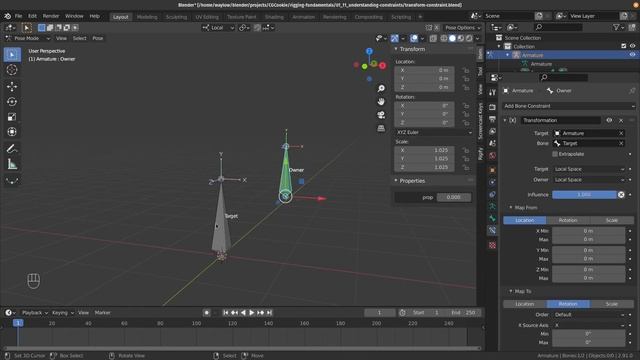Open the Output properties tab icon

click(493, 119)
